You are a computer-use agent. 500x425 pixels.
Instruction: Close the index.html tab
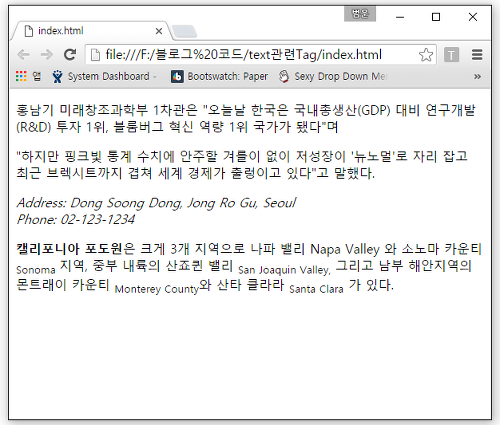pos(159,31)
